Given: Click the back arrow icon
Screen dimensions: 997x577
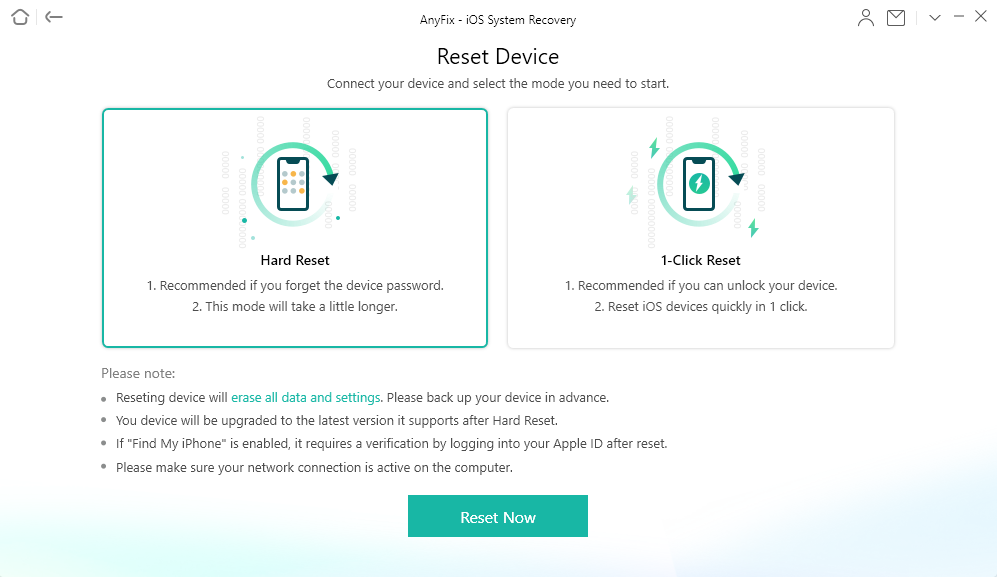Looking at the screenshot, I should click(54, 17).
